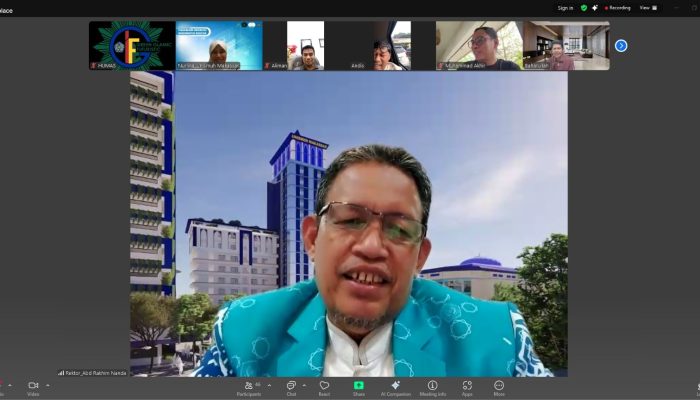The width and height of the screenshot is (700, 400).
Task: Open the Chat panel
Action: click(291, 388)
